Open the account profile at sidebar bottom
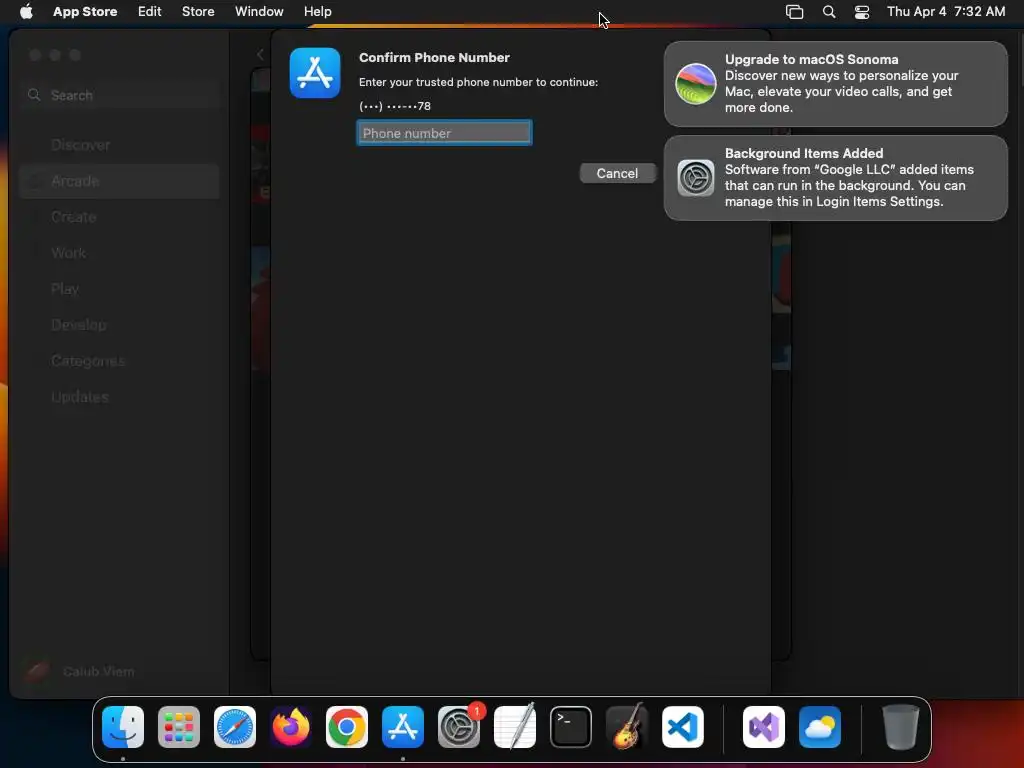The width and height of the screenshot is (1024, 768). [80, 671]
